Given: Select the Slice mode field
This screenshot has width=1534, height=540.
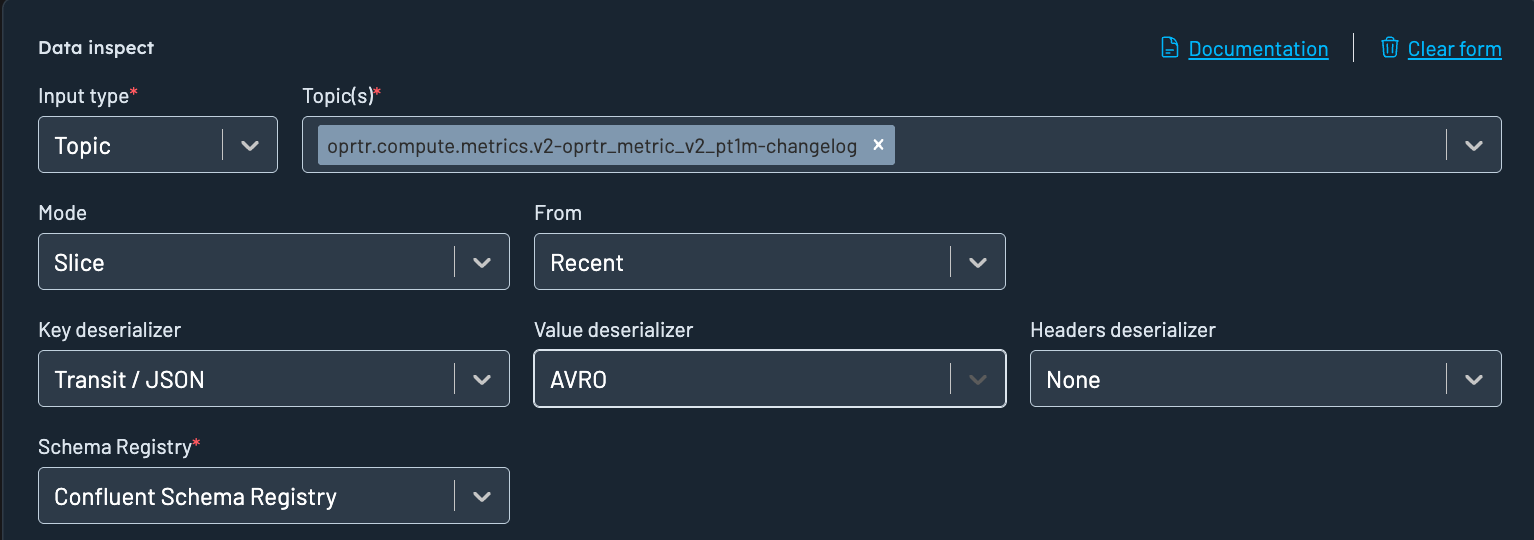Looking at the screenshot, I should click(x=240, y=263).
